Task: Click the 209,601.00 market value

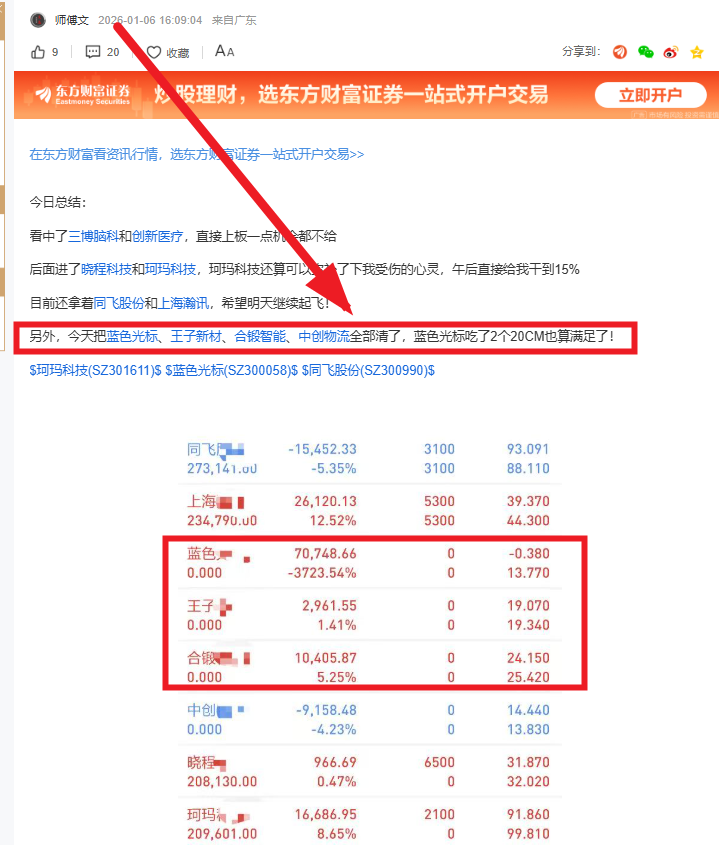Action: [x=222, y=834]
